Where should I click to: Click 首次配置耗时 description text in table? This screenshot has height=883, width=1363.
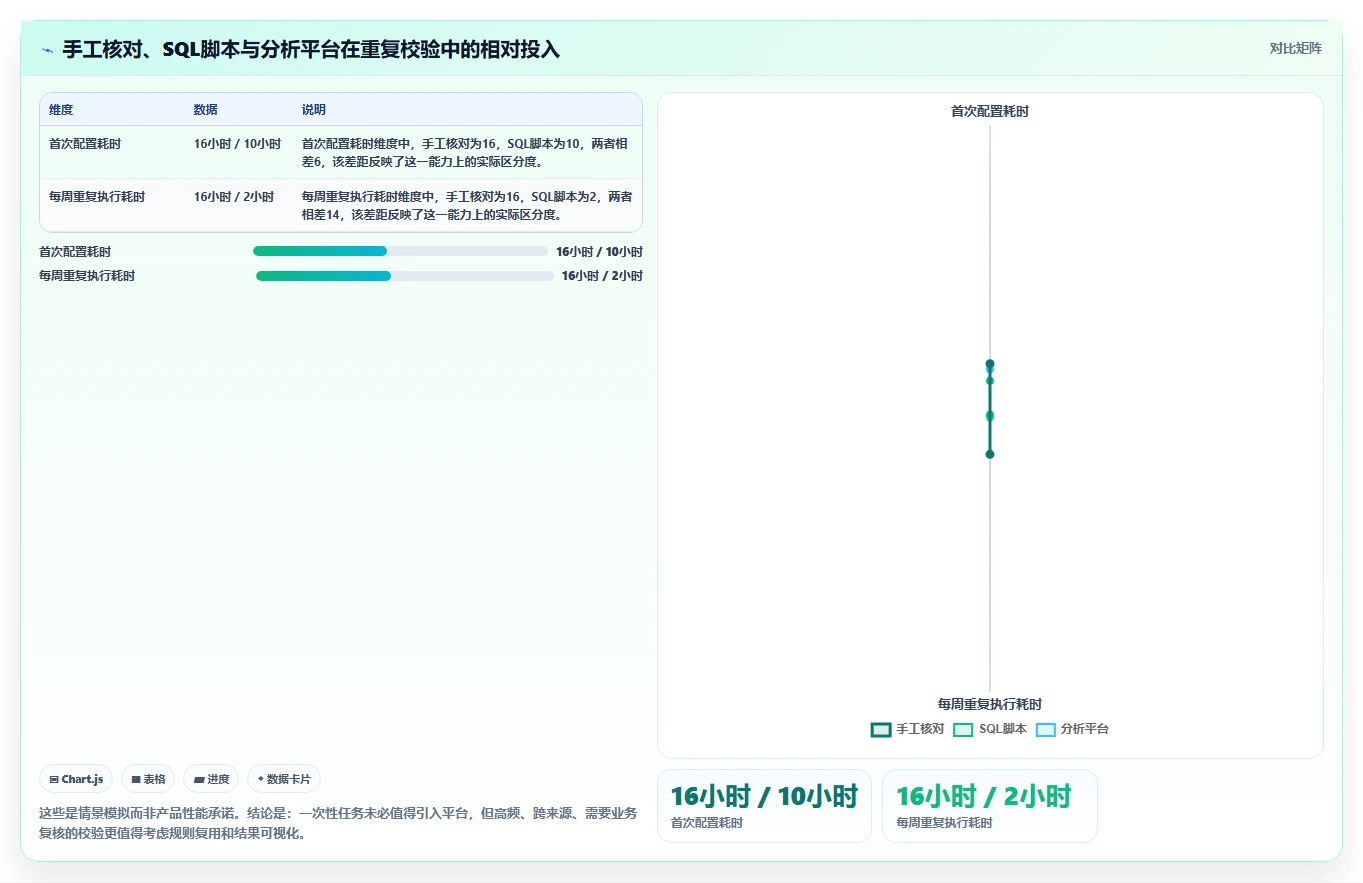pyautogui.click(x=465, y=152)
